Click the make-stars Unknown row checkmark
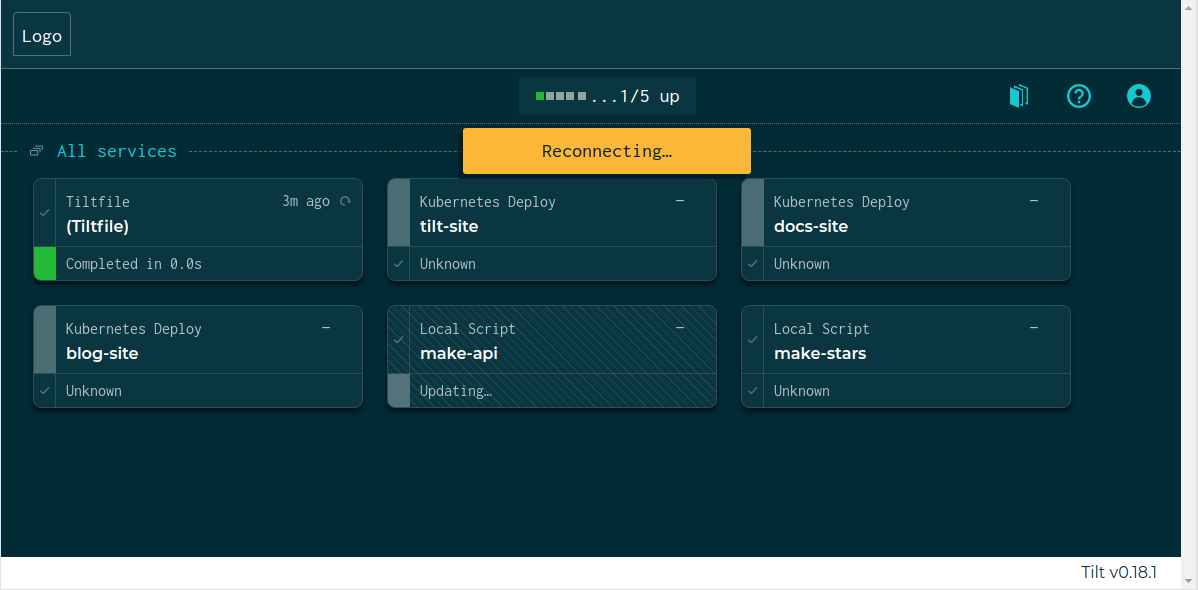The image size is (1198, 590). pos(753,391)
